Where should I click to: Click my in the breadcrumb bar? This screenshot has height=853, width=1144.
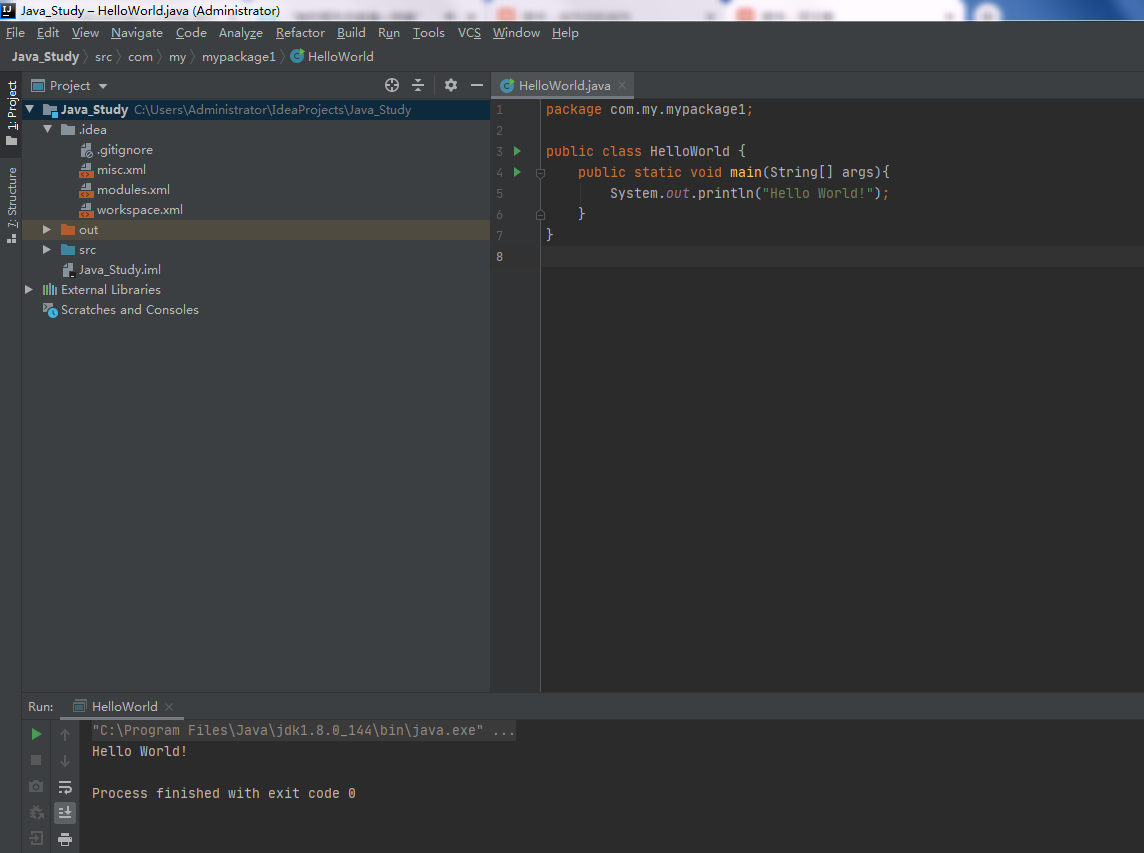click(177, 57)
